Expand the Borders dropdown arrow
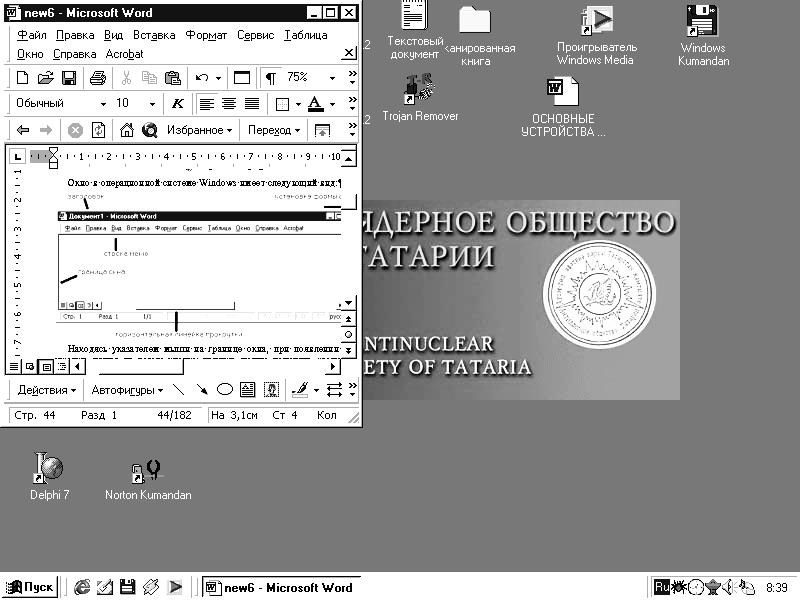The height and width of the screenshot is (600, 800). point(298,105)
